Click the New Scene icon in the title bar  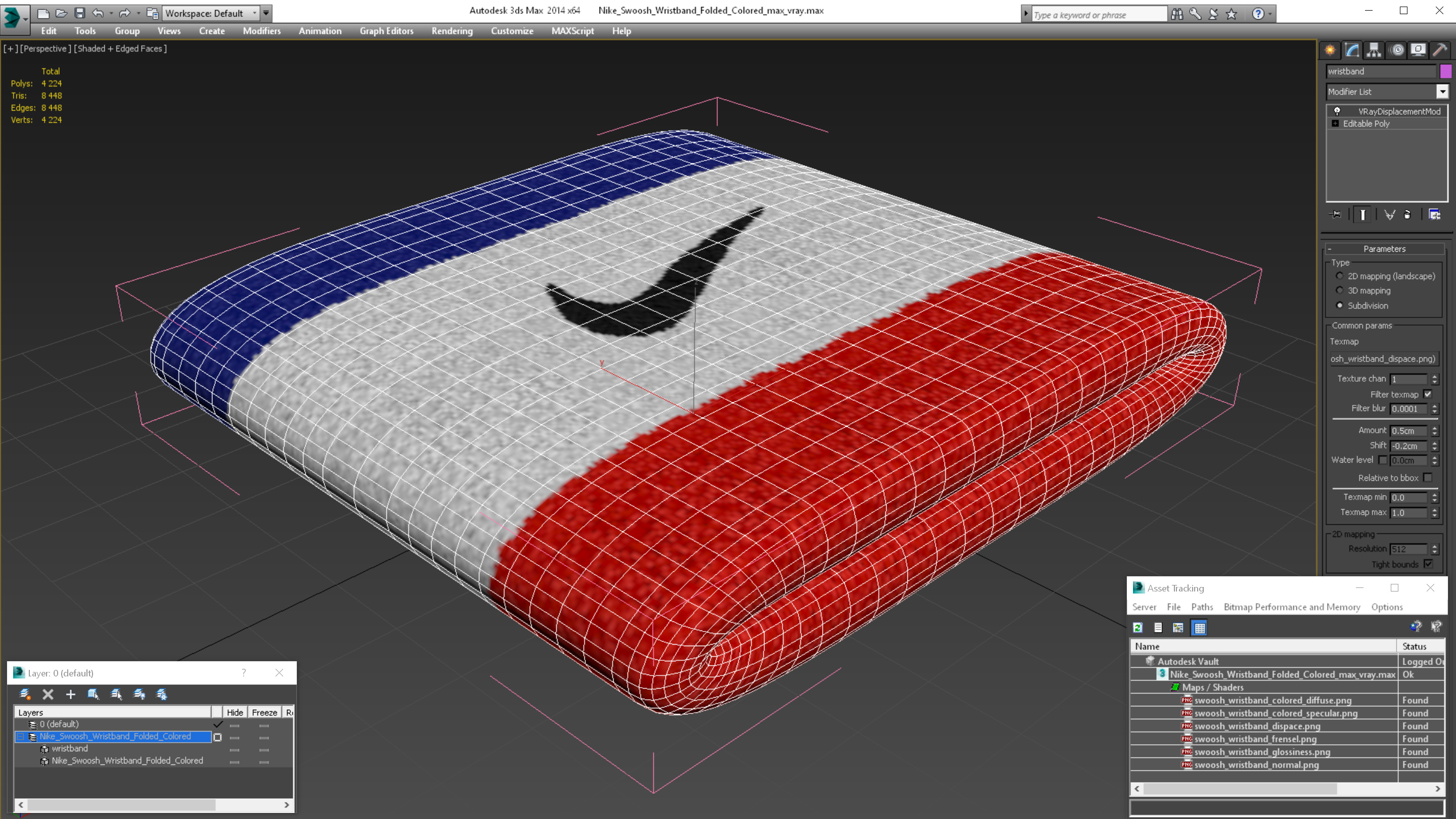43,13
